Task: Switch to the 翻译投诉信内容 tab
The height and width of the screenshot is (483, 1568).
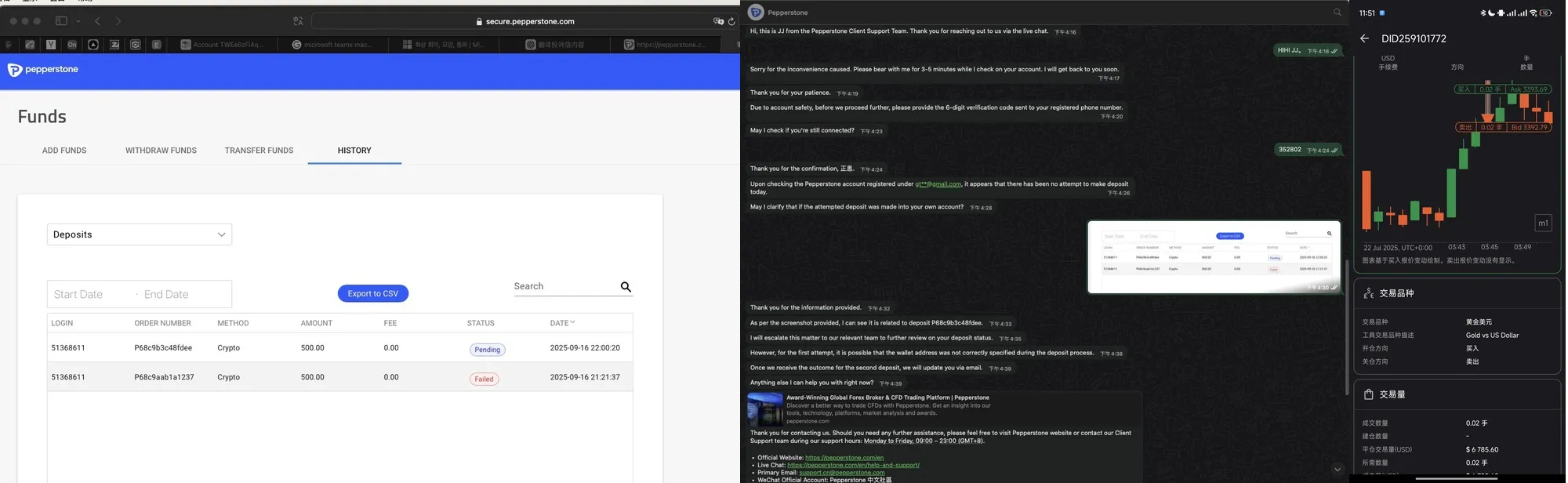Action: pyautogui.click(x=555, y=45)
